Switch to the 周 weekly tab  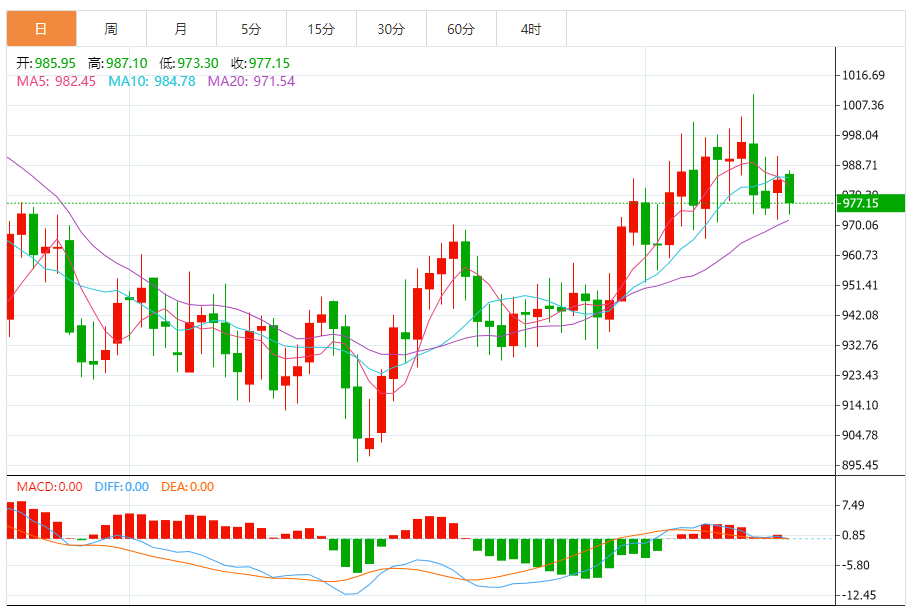(x=111, y=28)
